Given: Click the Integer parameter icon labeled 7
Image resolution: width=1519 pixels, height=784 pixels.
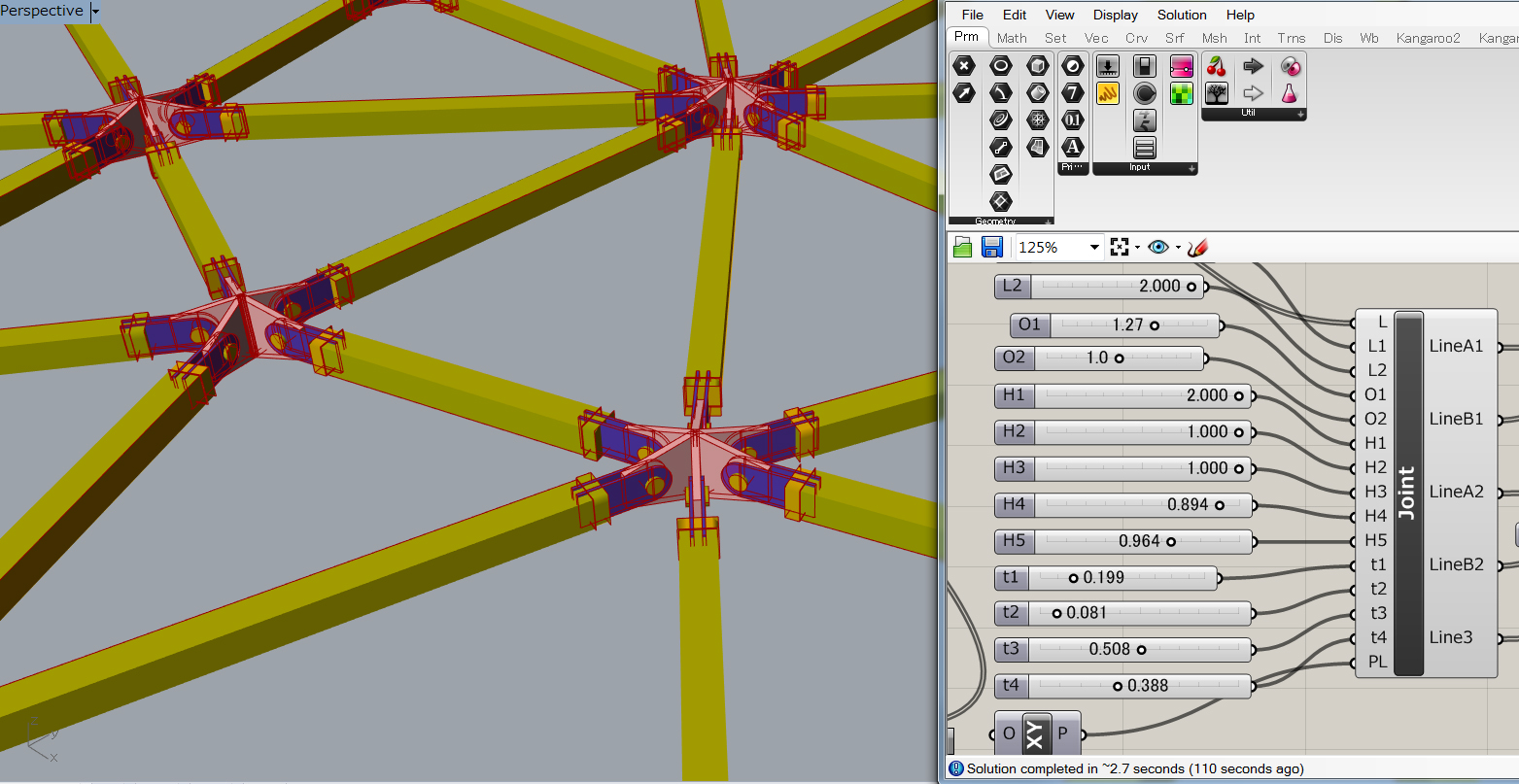Looking at the screenshot, I should [1072, 93].
